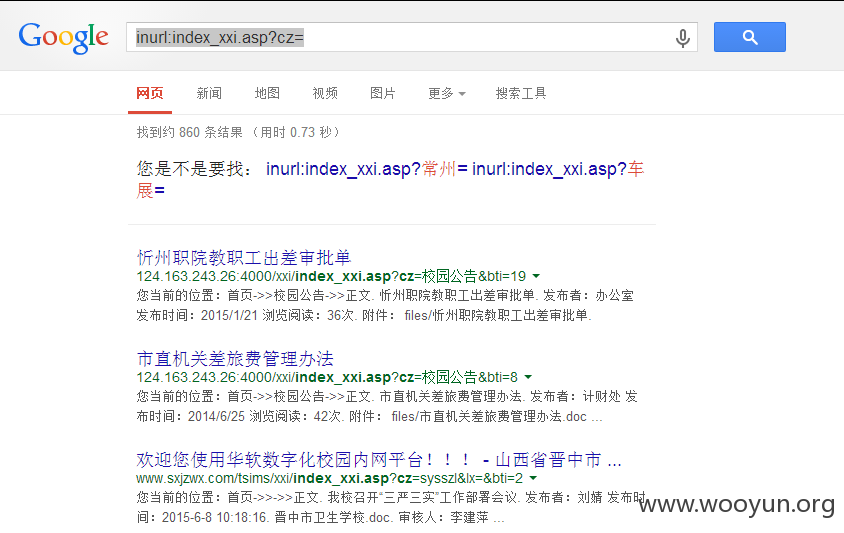This screenshot has height=533, width=844.
Task: Expand arrow beside URL ending bti=19
Action: point(536,276)
